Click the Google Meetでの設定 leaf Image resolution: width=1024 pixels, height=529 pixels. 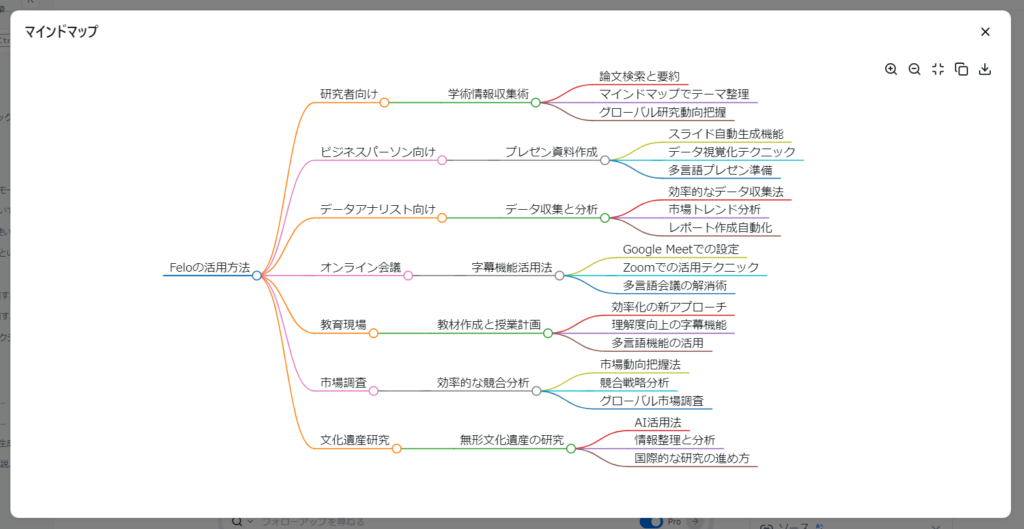pyautogui.click(x=681, y=249)
